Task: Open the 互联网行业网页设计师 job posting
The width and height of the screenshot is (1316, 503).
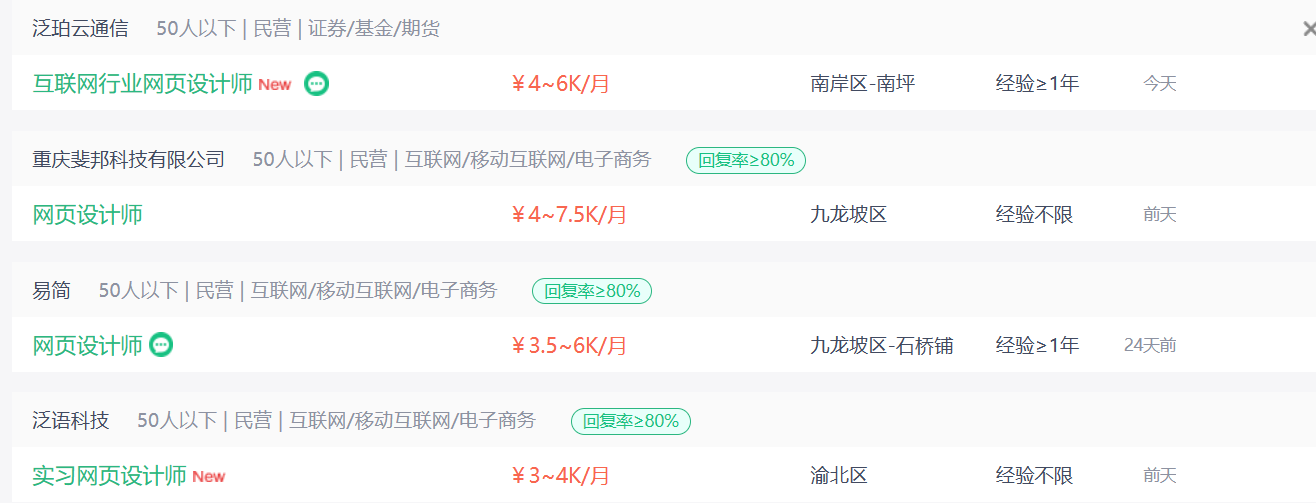Action: pos(142,84)
